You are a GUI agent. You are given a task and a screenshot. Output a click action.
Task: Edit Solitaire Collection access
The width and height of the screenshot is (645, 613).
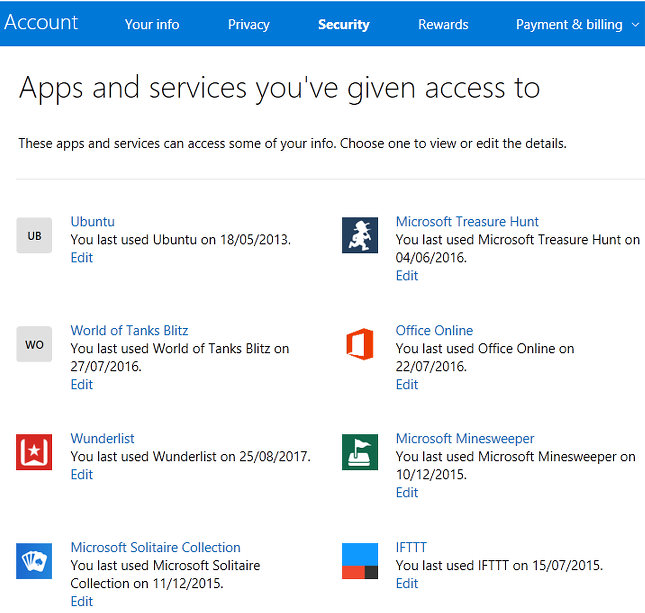coord(82,601)
